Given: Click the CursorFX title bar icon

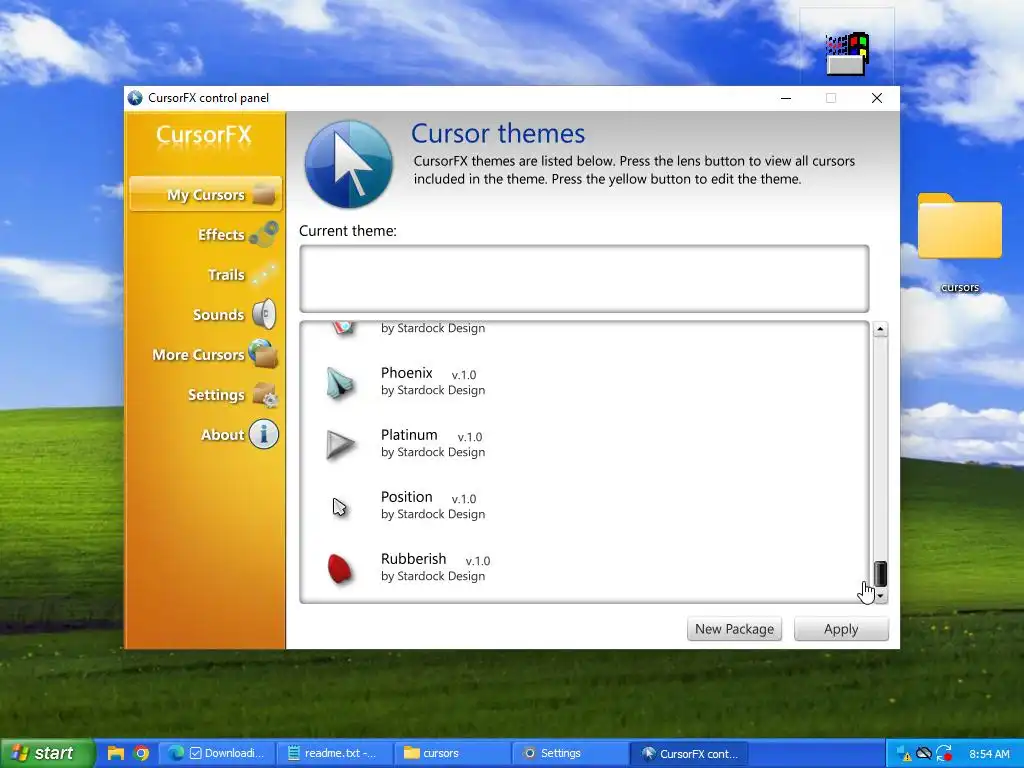Looking at the screenshot, I should pos(135,98).
